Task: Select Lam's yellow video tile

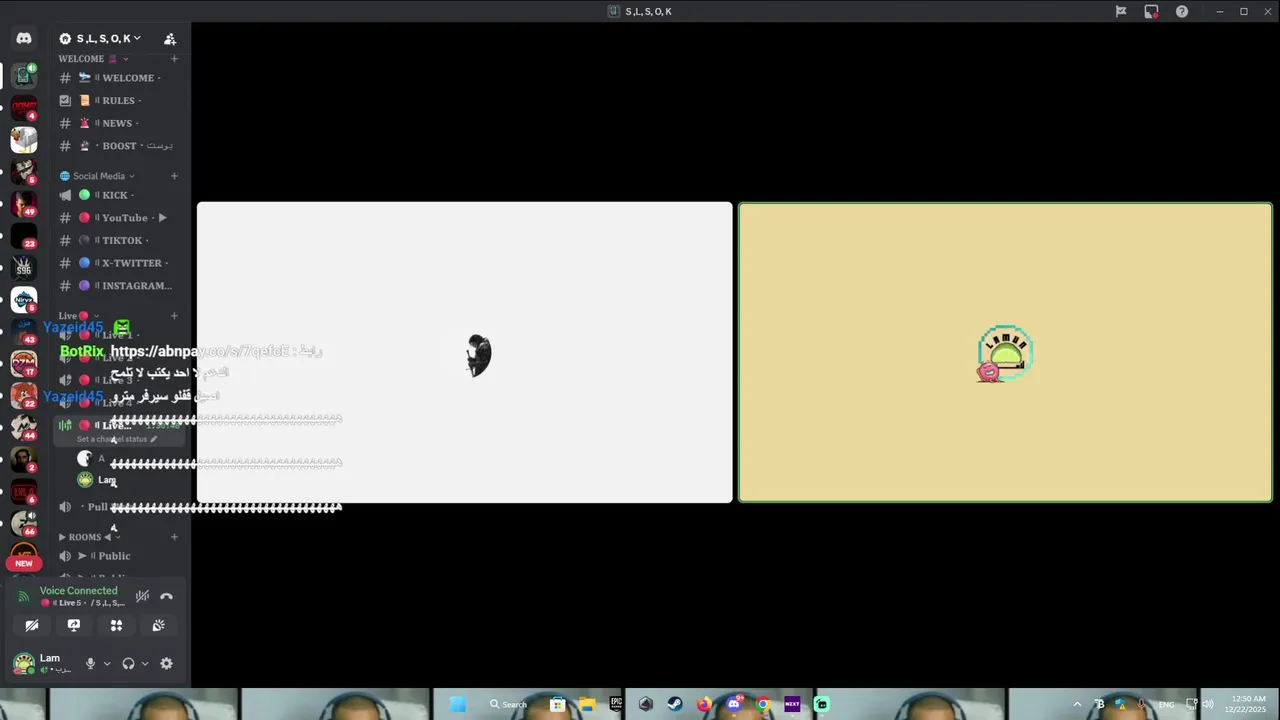Action: pos(1005,353)
